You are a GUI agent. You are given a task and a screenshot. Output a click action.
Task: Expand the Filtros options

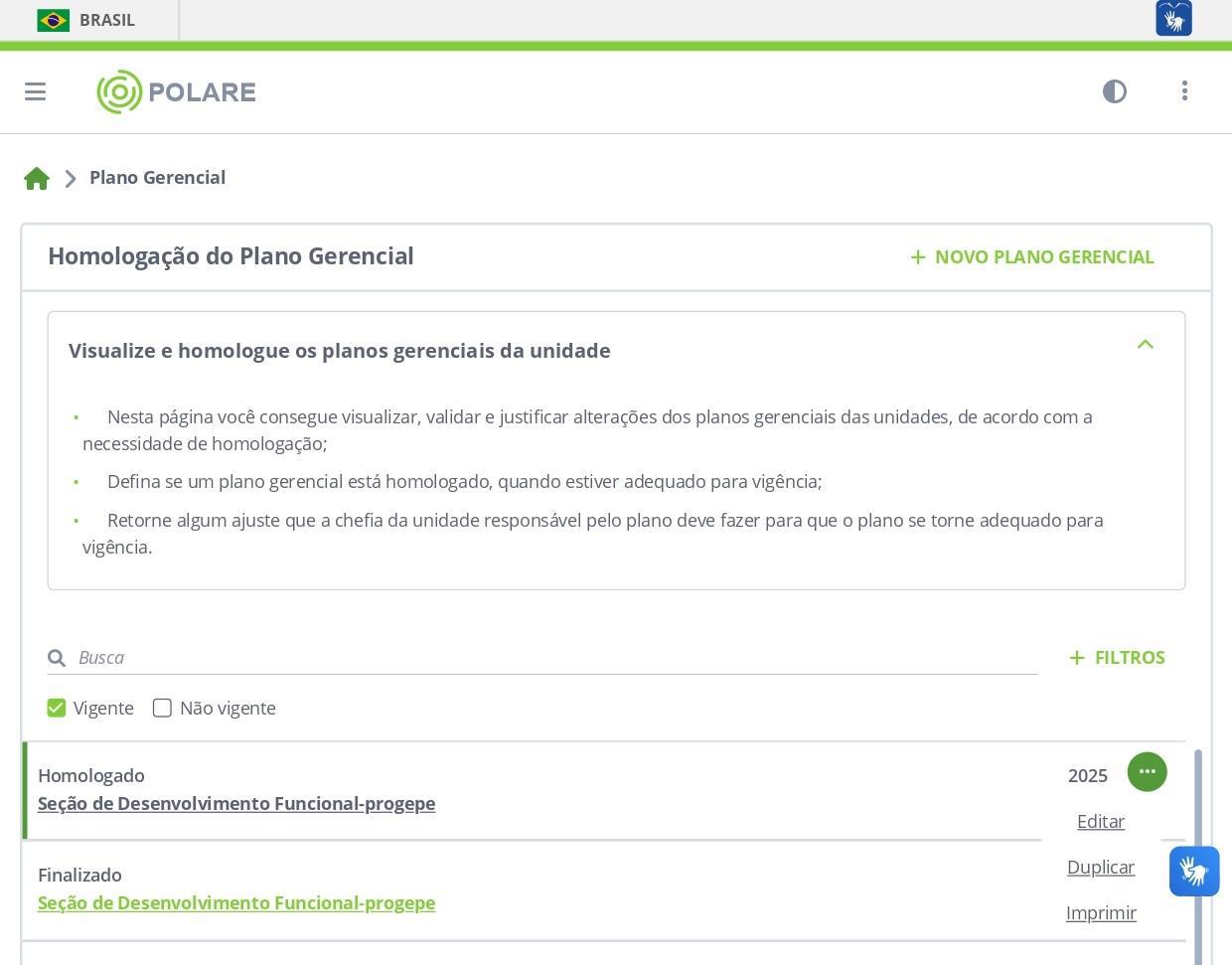(1117, 658)
